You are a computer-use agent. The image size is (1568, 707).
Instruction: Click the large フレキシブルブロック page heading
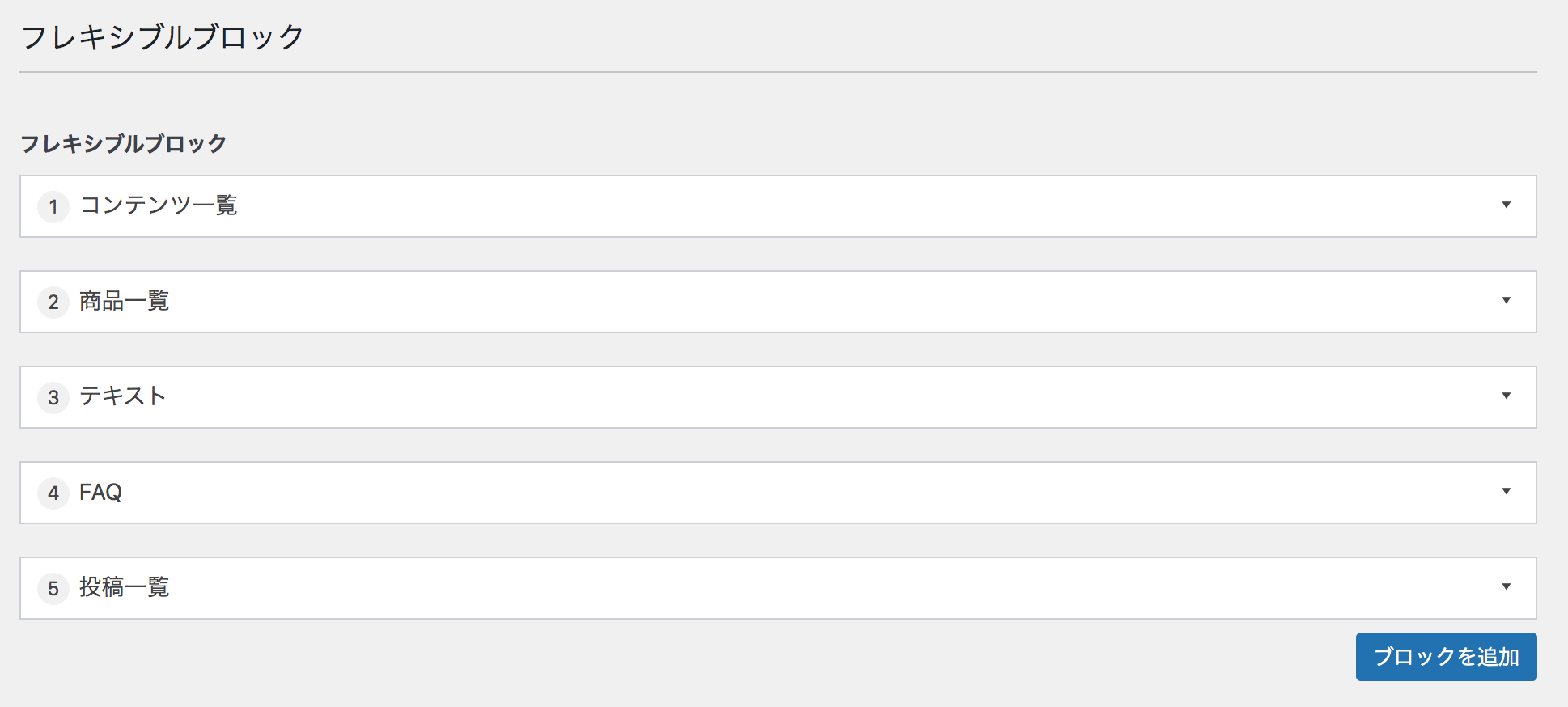pyautogui.click(x=162, y=37)
